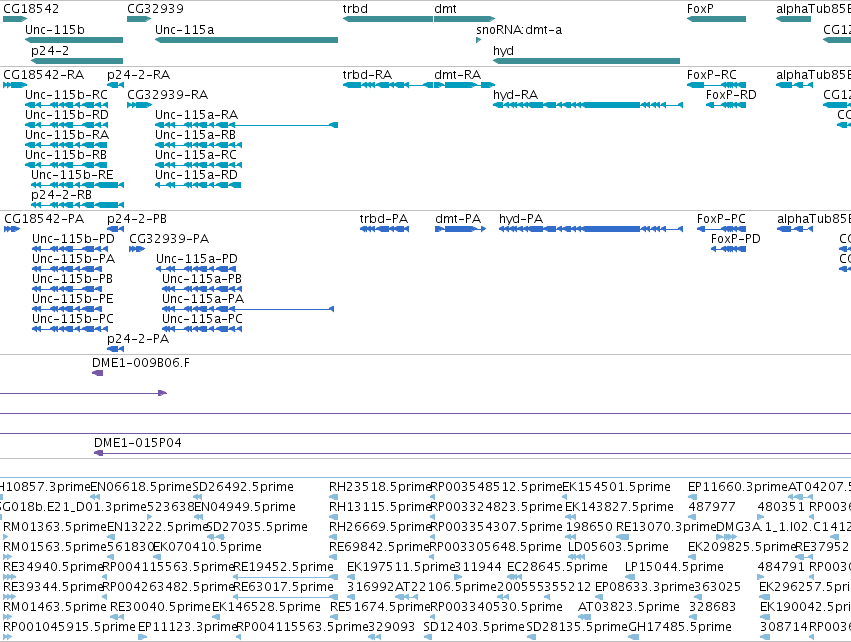The image size is (851, 642).
Task: Open the 'EK146528.5prime' EST label
Action: point(266,606)
